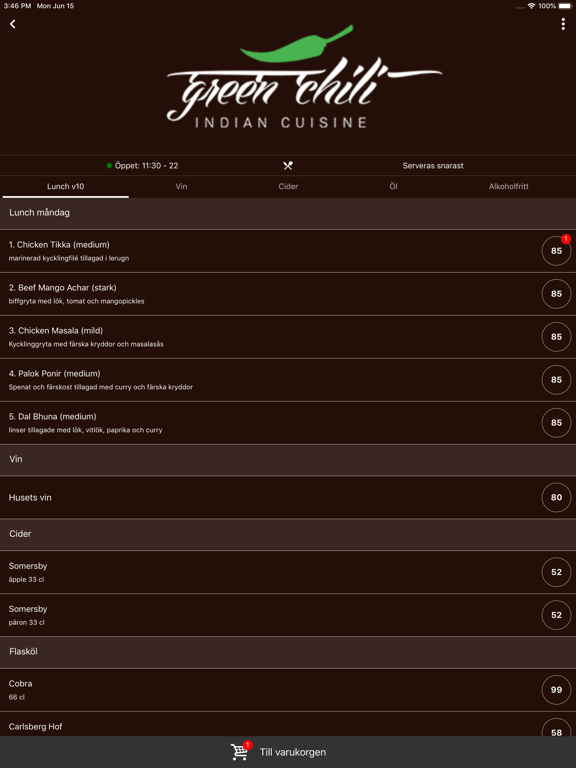Add Palok Ponir with its 85 button

(x=556, y=380)
